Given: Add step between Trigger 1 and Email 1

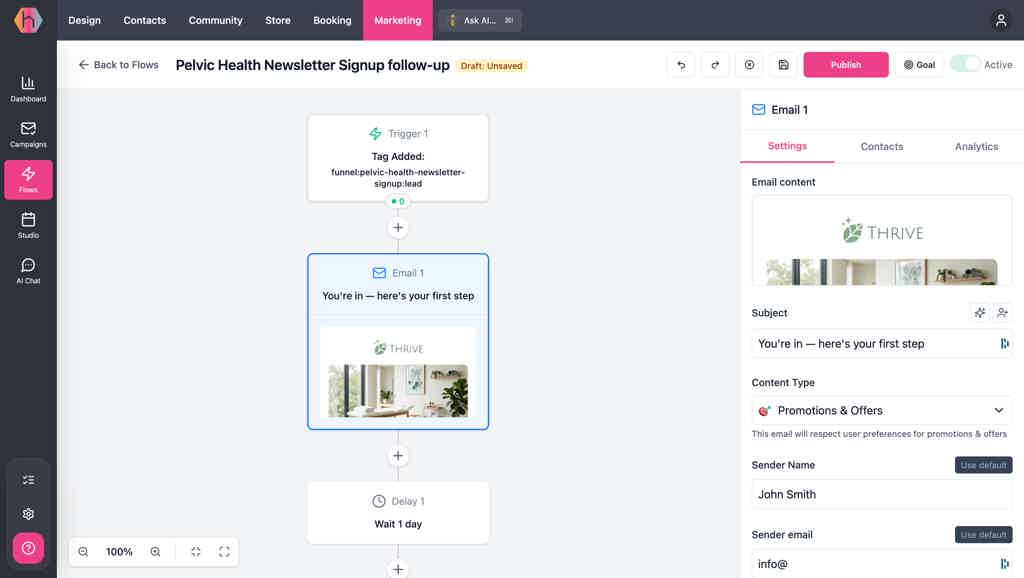Looking at the screenshot, I should point(398,227).
